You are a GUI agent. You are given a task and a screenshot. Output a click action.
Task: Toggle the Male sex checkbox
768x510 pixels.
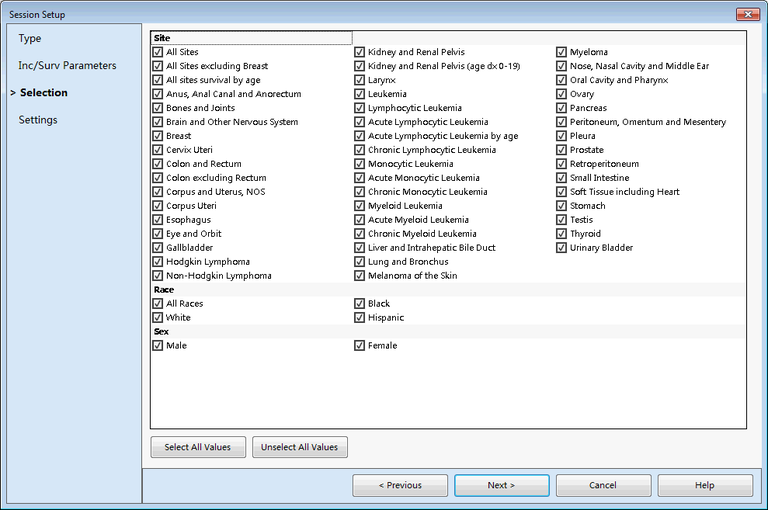pos(158,346)
